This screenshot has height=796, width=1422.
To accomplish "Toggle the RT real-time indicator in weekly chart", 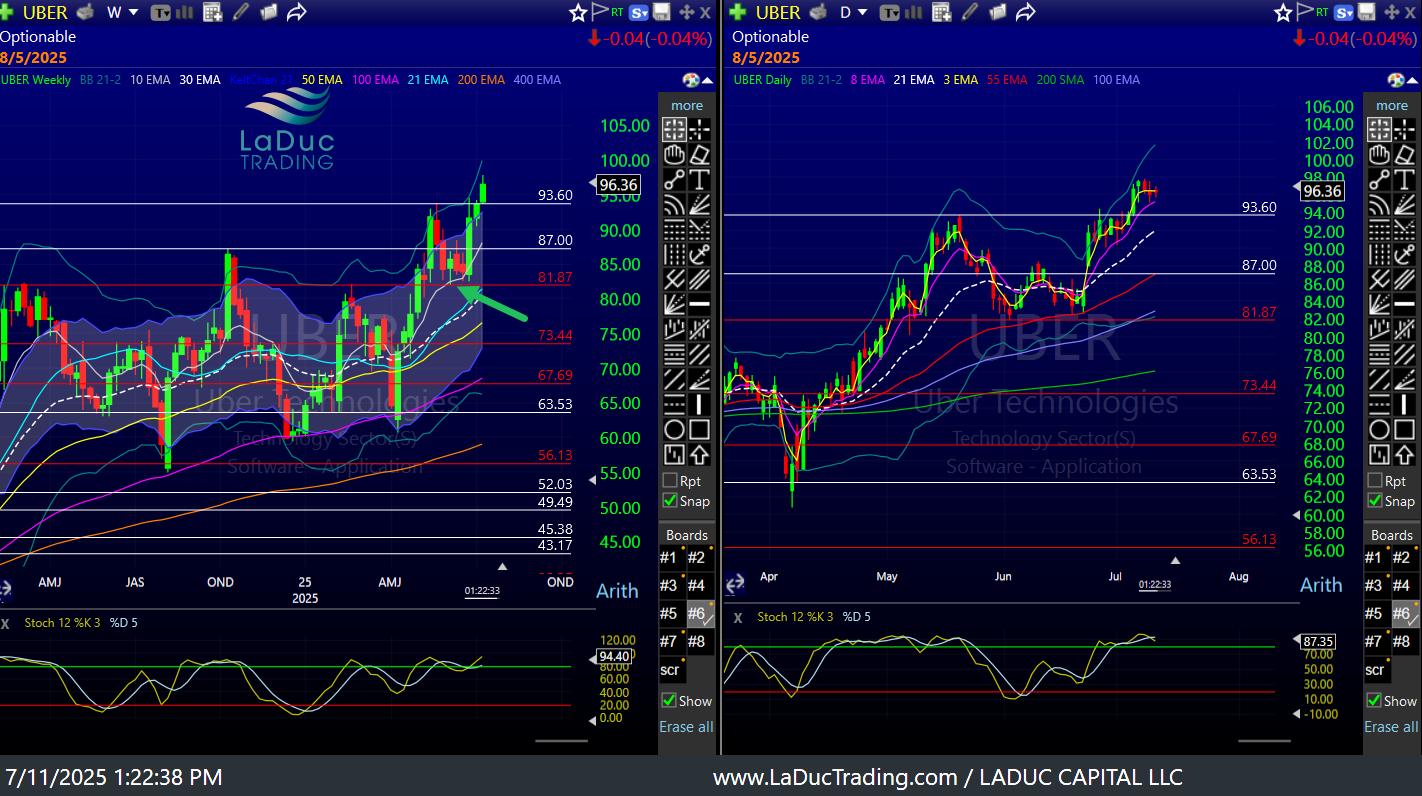I will [618, 12].
